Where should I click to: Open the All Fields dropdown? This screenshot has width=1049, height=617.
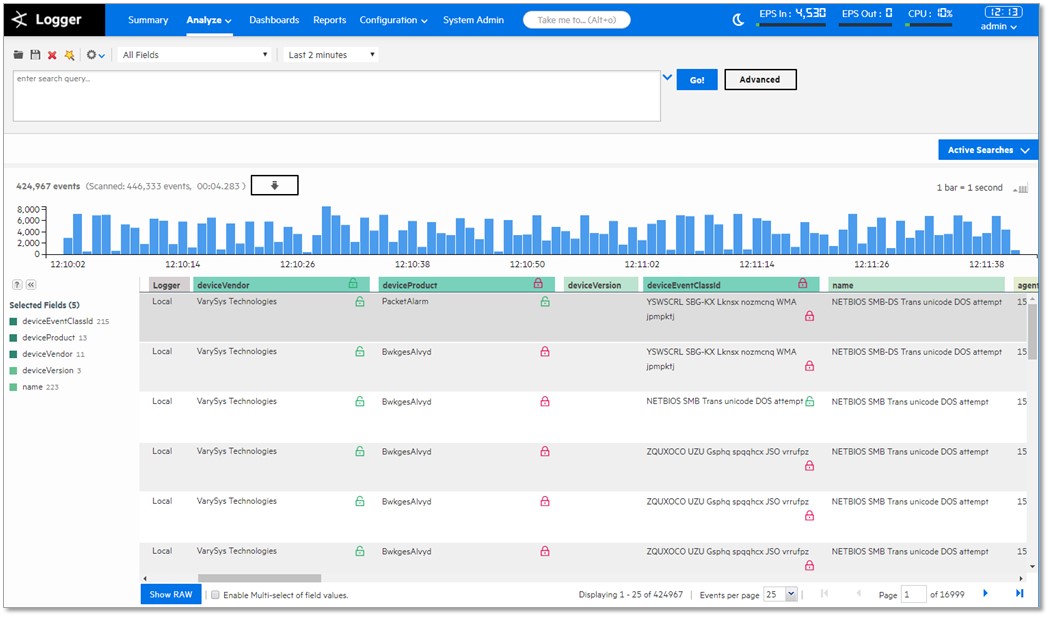coord(195,55)
